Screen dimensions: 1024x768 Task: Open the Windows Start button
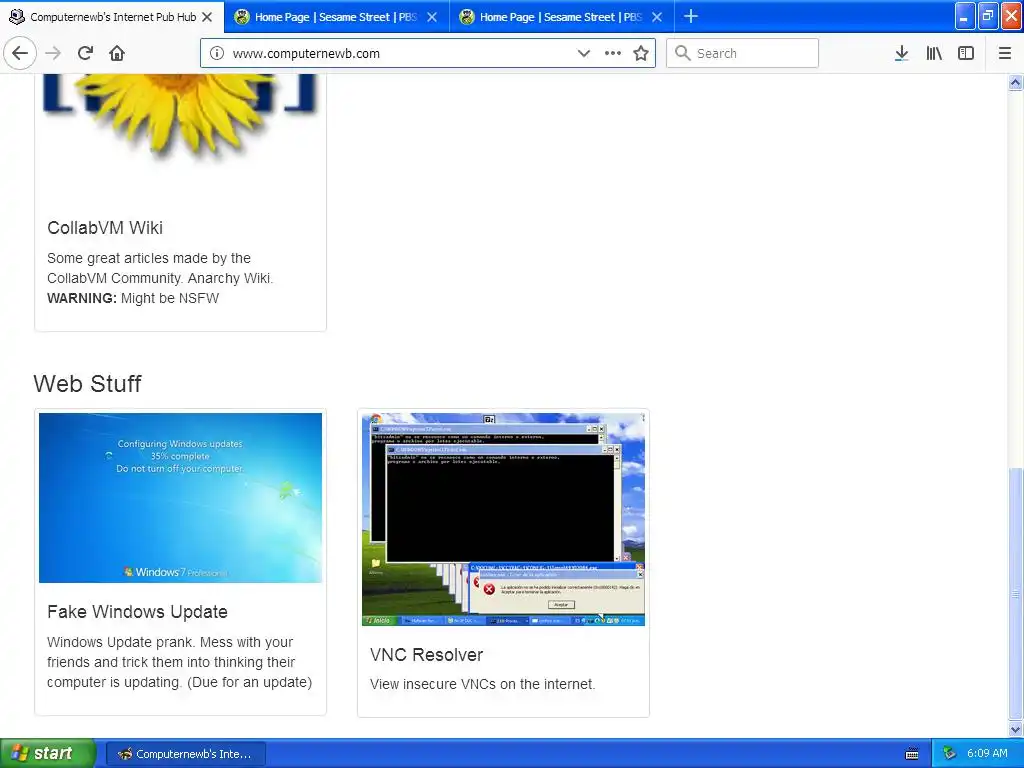click(x=48, y=754)
